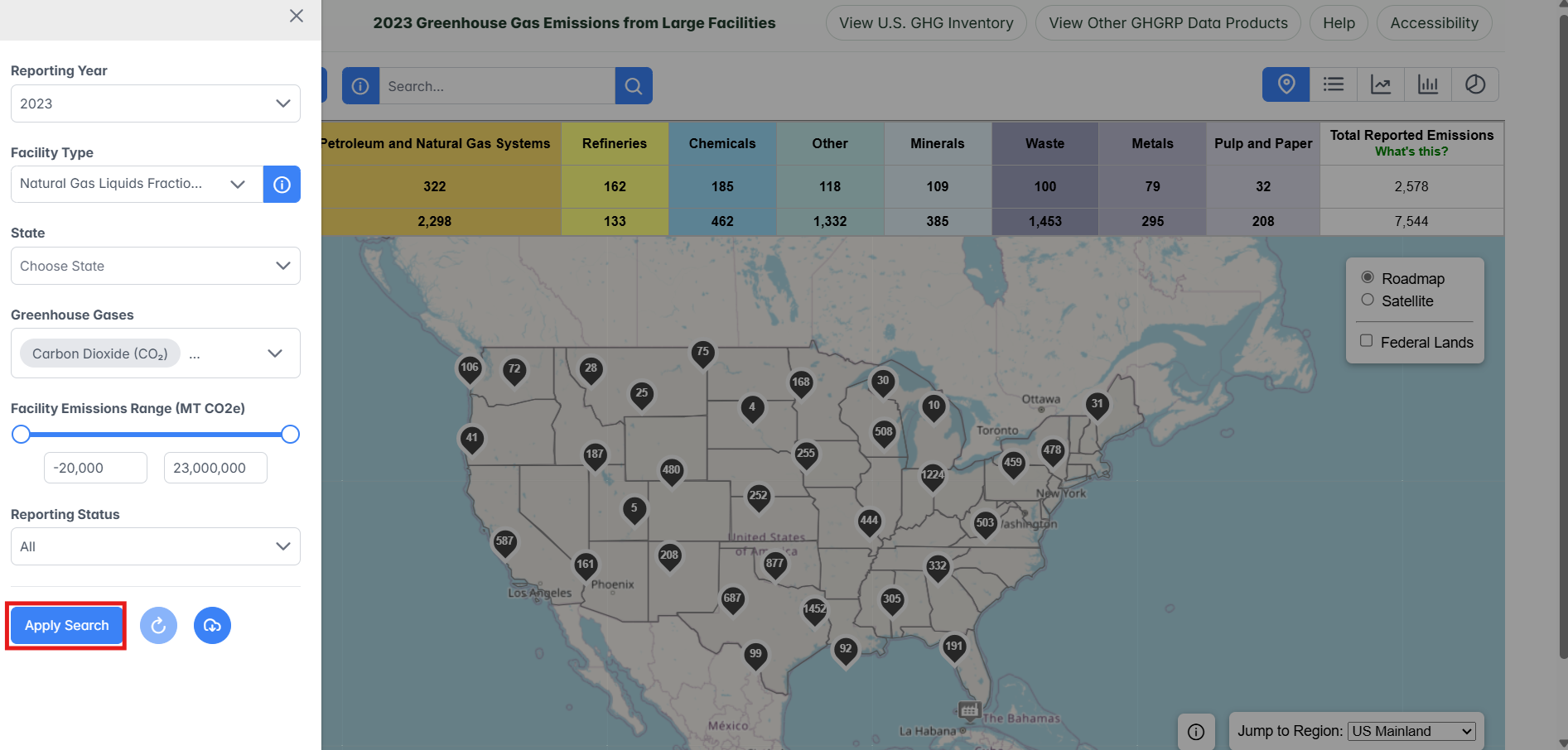
Task: Click the search magnifier button
Action: tap(634, 86)
